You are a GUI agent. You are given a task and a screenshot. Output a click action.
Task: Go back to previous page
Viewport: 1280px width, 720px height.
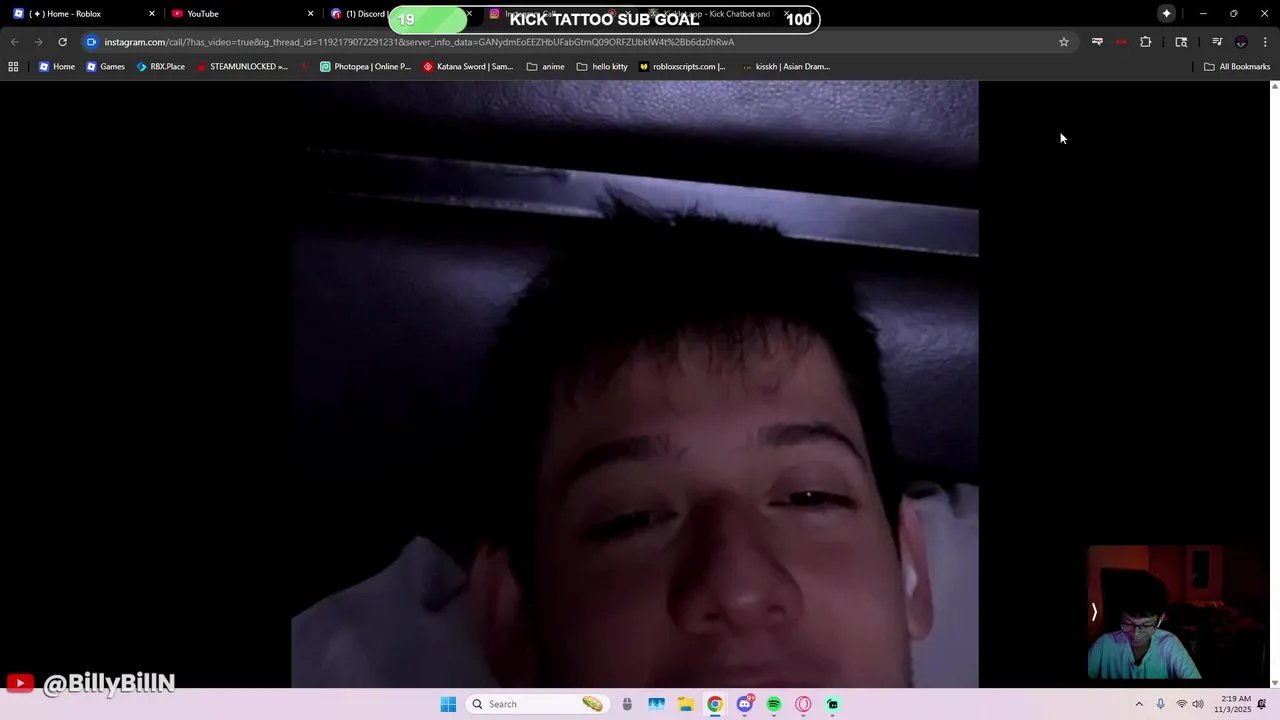click(14, 42)
